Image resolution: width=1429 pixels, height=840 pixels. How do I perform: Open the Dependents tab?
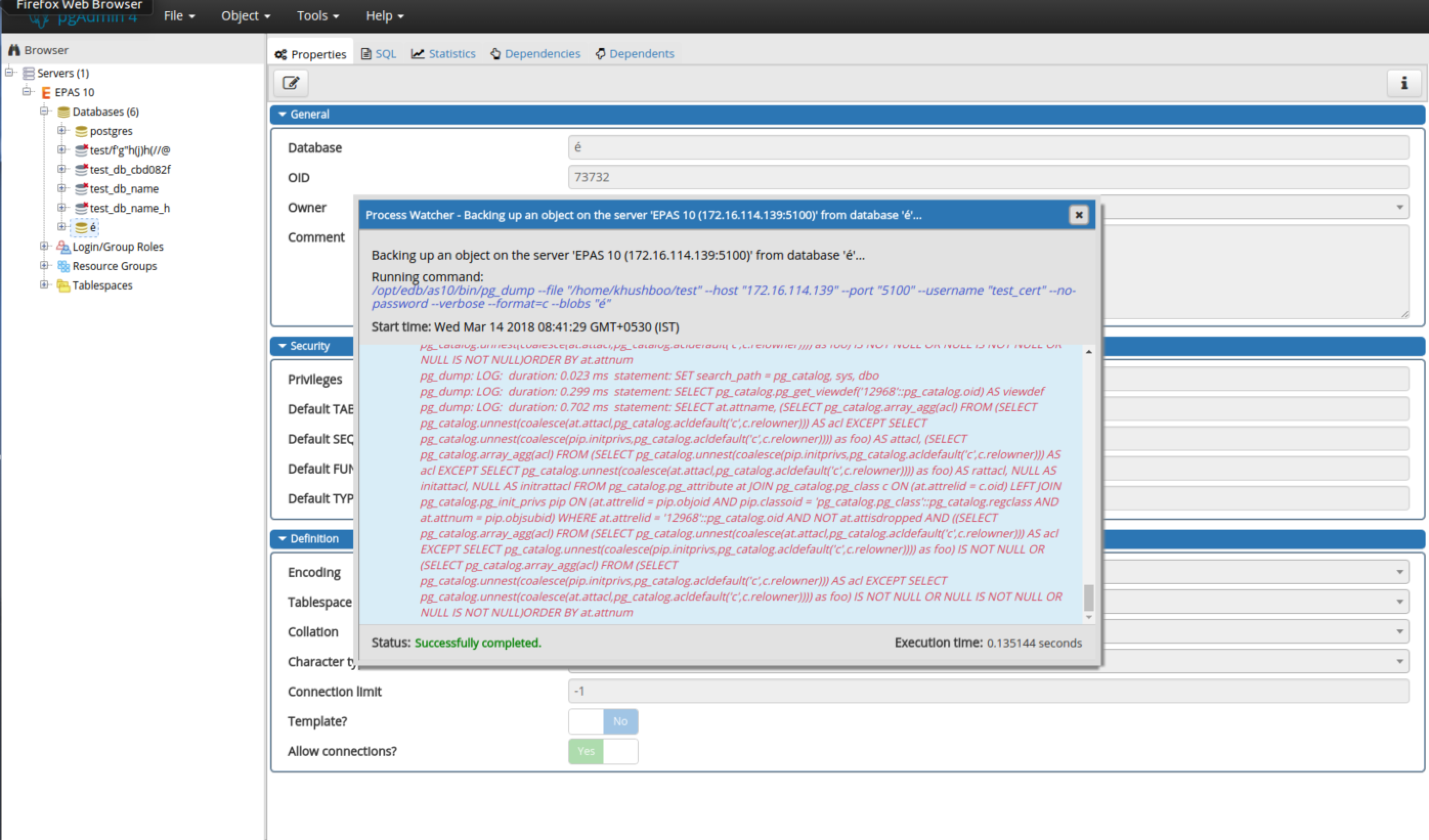click(x=635, y=54)
